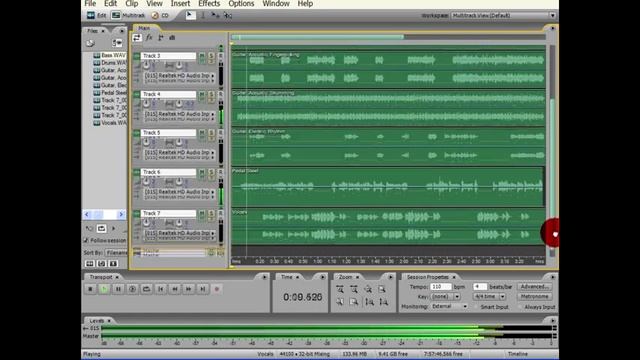Select the Smart Input radio option
Image resolution: width=640 pixels, height=360 pixels.
pos(476,307)
